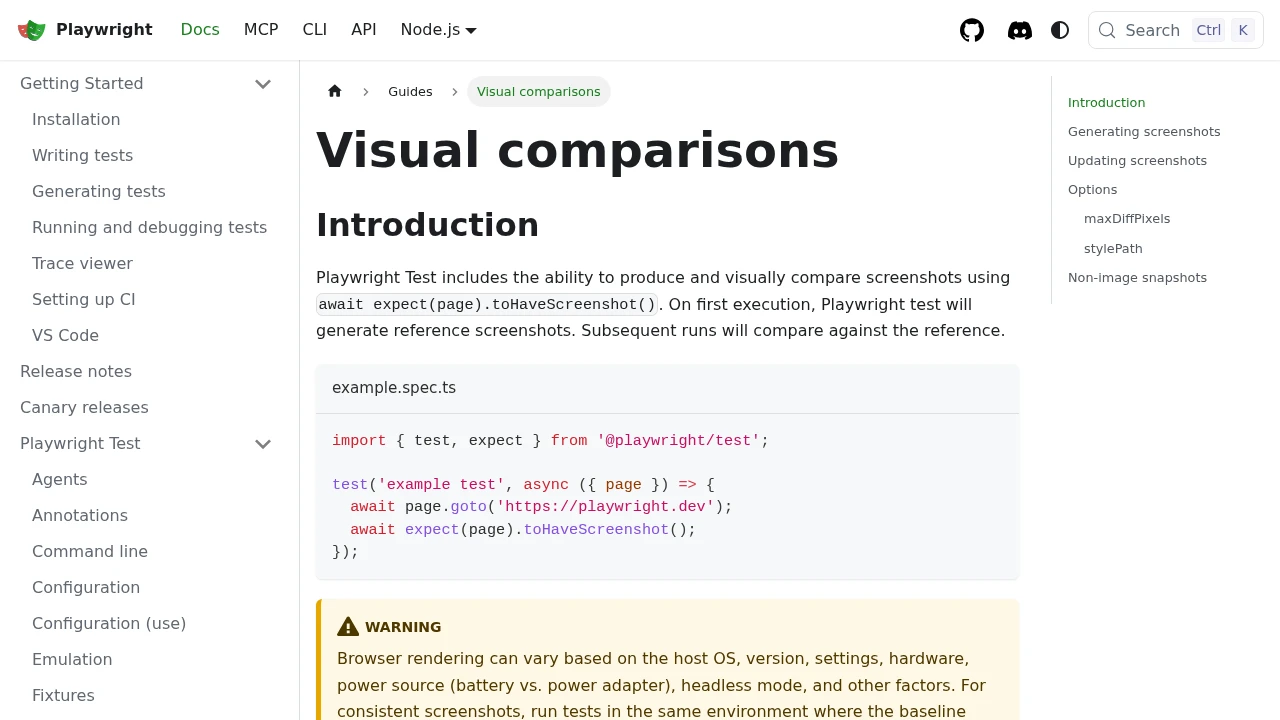The height and width of the screenshot is (720, 1280).
Task: Open the GitHub repository icon
Action: click(x=972, y=30)
